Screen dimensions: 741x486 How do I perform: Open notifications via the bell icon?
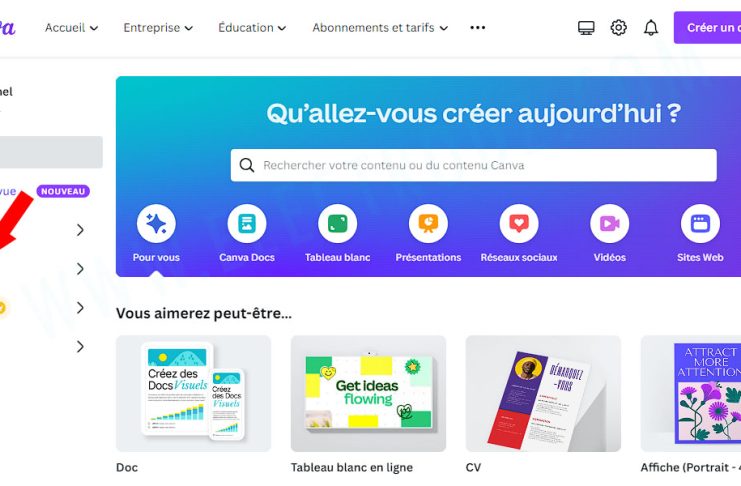[651, 27]
